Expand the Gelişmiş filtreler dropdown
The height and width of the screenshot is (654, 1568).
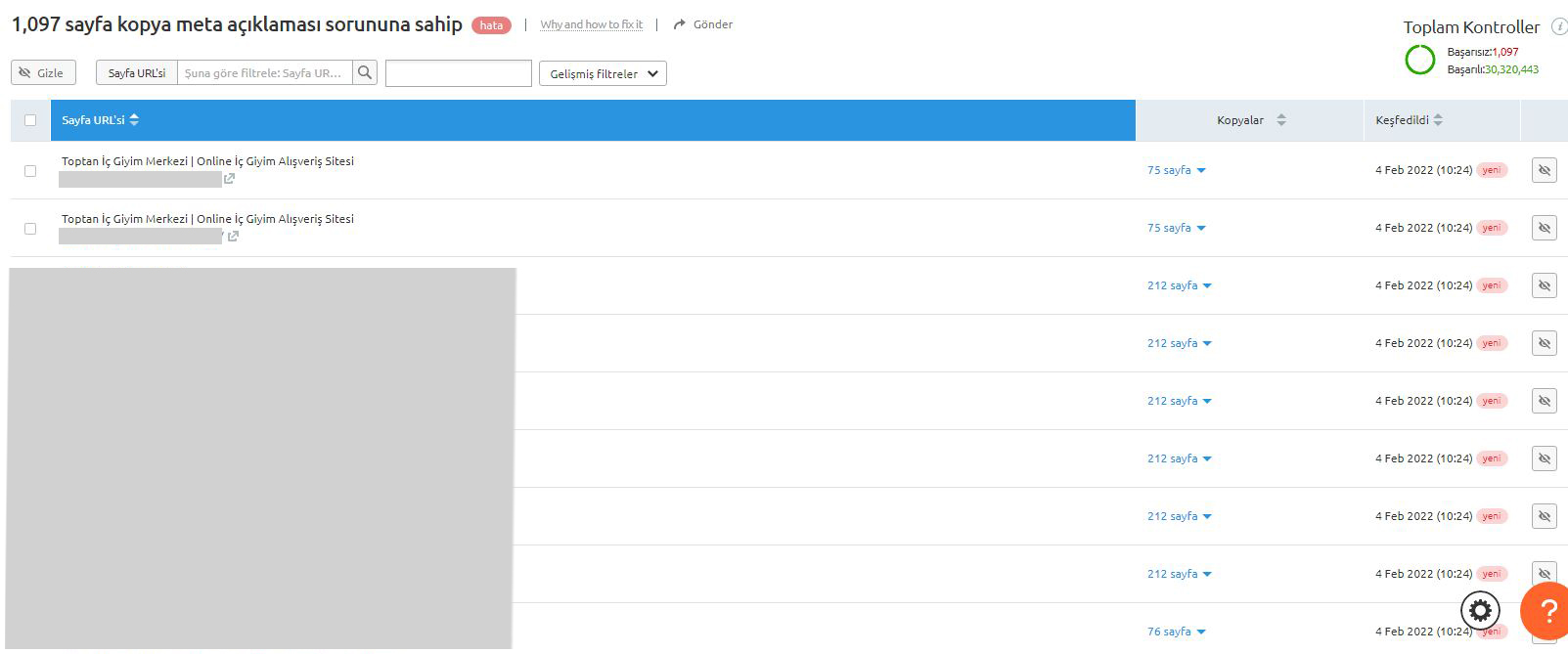(x=603, y=73)
